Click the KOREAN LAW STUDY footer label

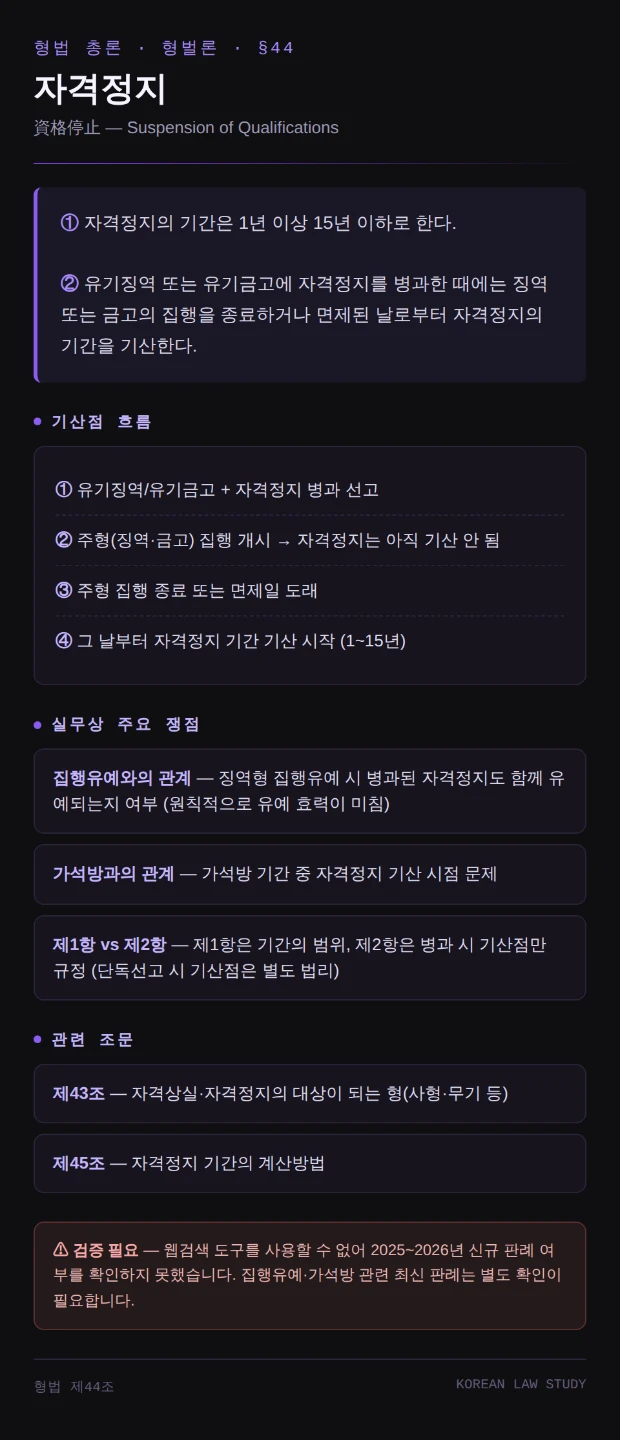point(521,1385)
